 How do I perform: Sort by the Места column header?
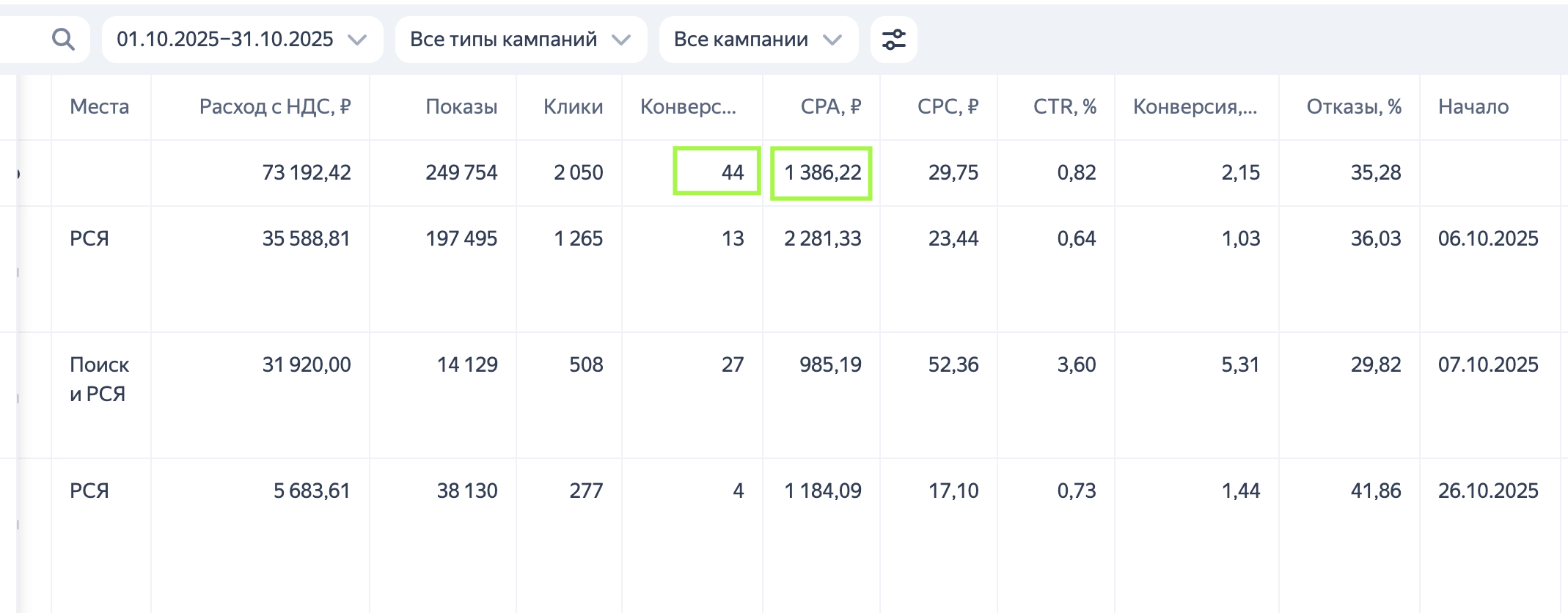click(x=100, y=107)
